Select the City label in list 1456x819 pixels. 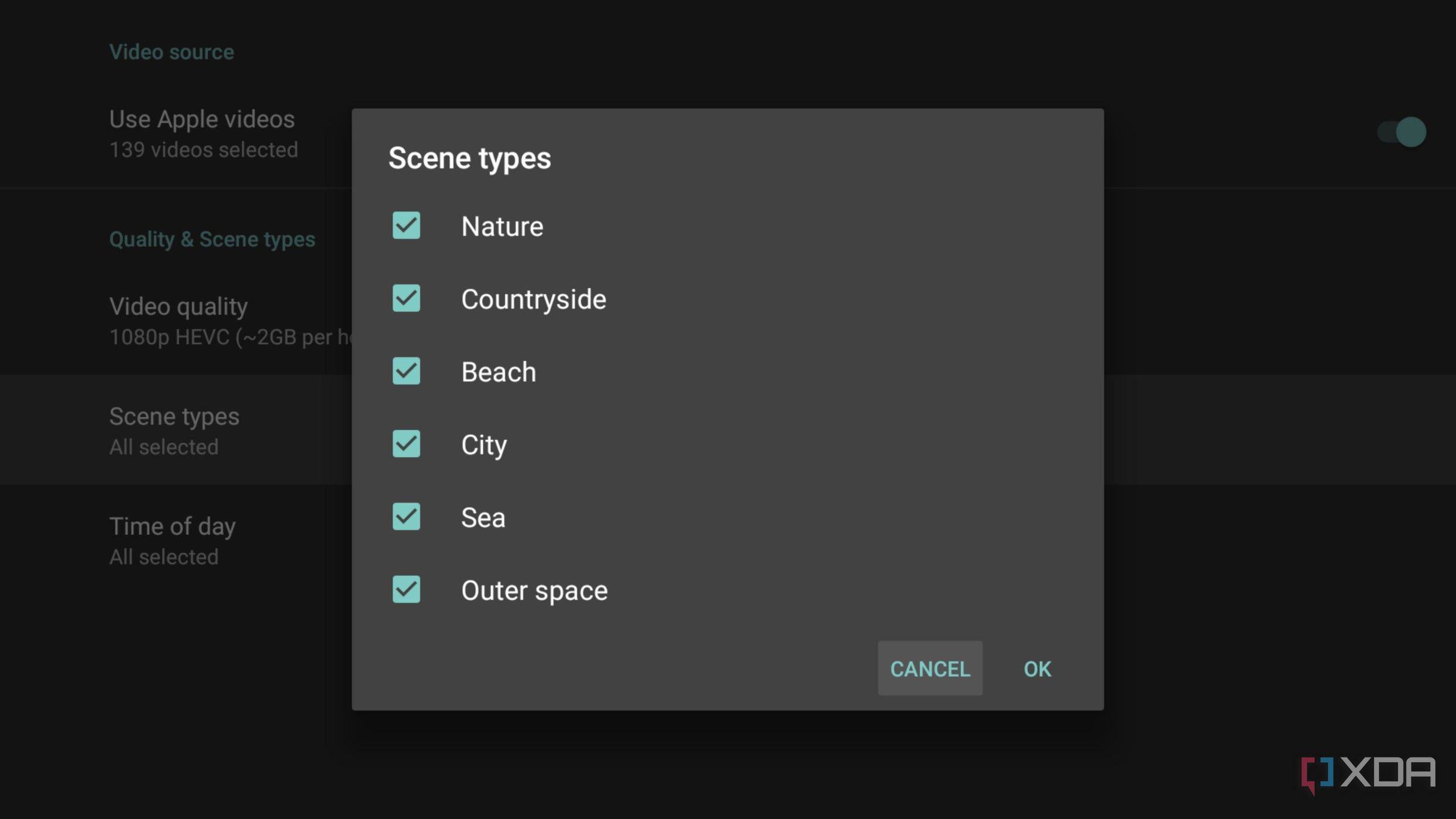coord(484,446)
